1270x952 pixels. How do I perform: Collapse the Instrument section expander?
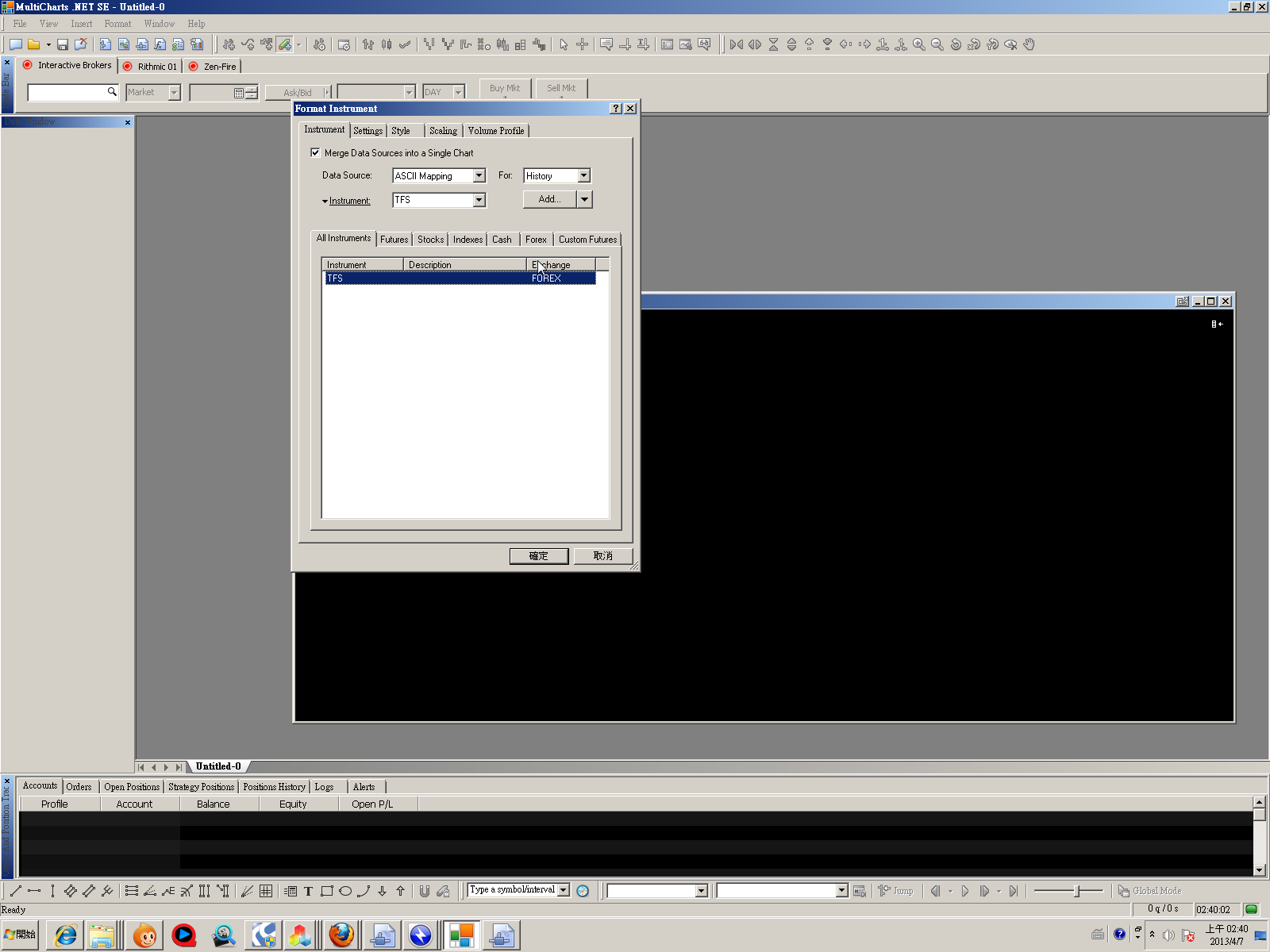click(325, 202)
